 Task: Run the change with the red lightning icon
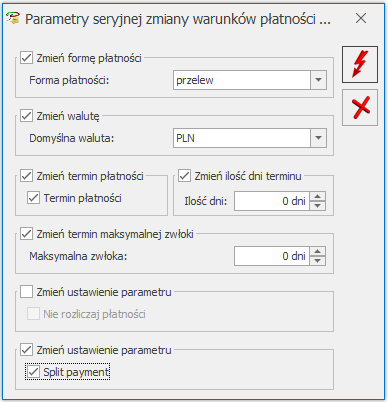[x=360, y=64]
